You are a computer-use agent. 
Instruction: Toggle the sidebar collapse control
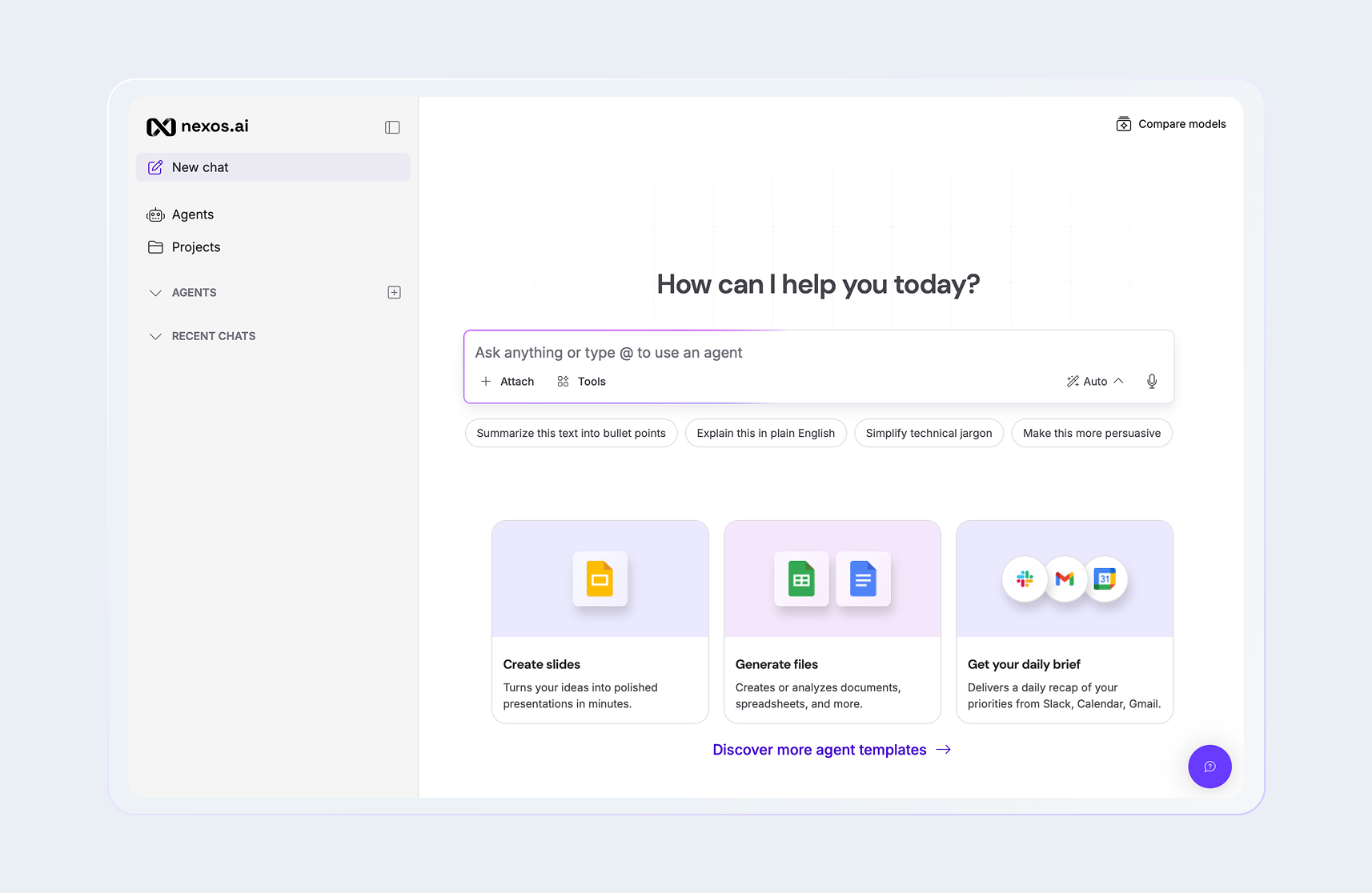(391, 126)
